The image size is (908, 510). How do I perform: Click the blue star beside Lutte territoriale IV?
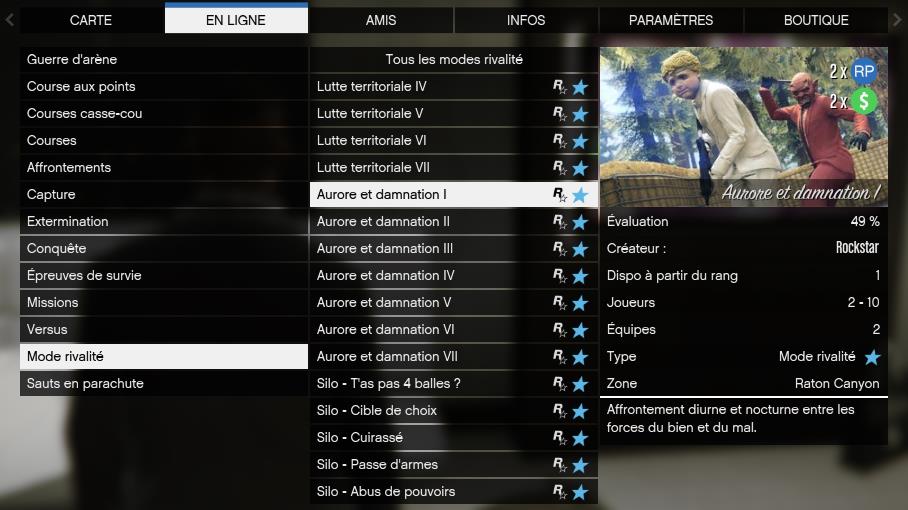tap(580, 87)
